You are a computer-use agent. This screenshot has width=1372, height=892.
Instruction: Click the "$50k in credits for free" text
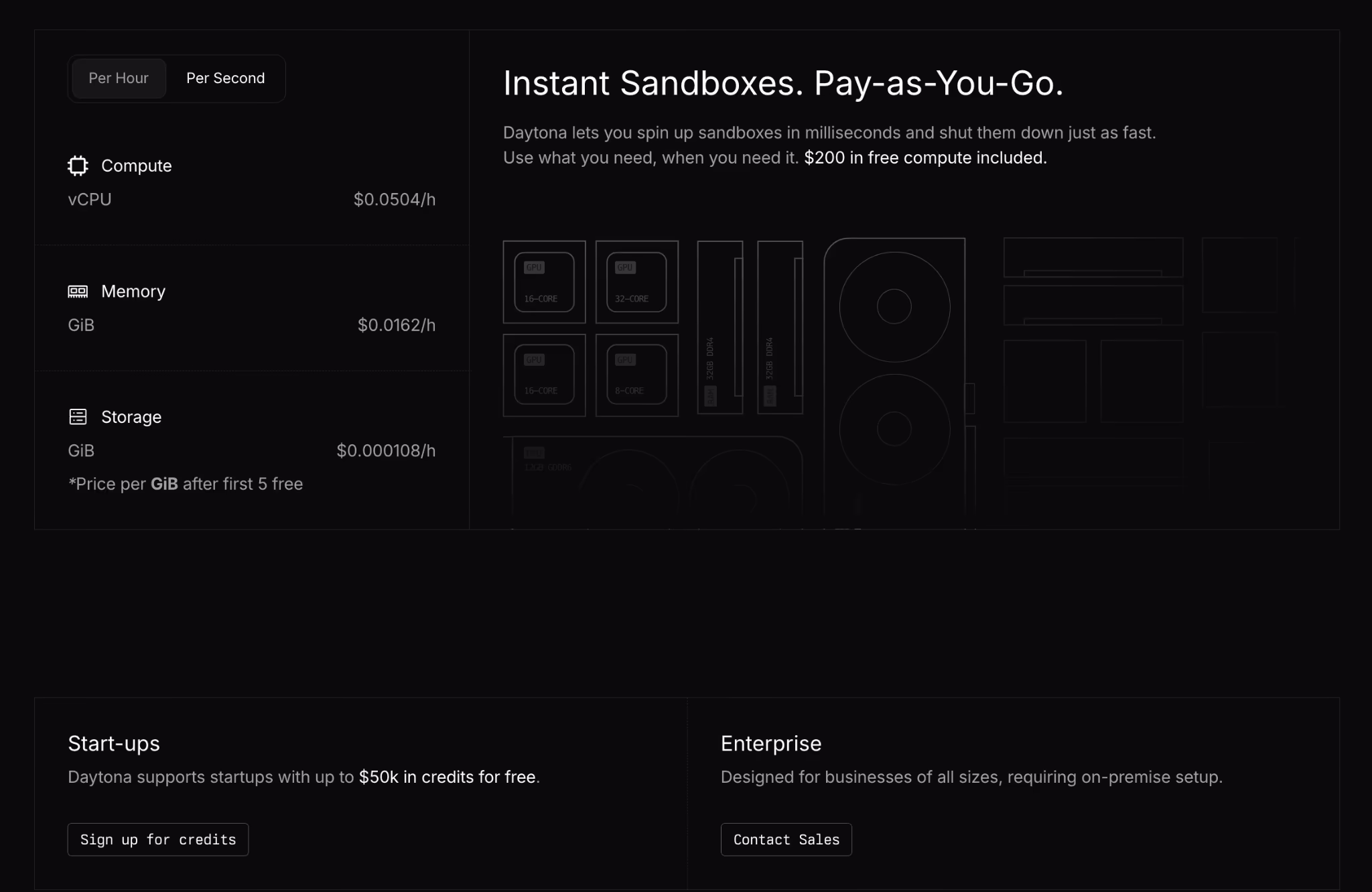pos(447,777)
